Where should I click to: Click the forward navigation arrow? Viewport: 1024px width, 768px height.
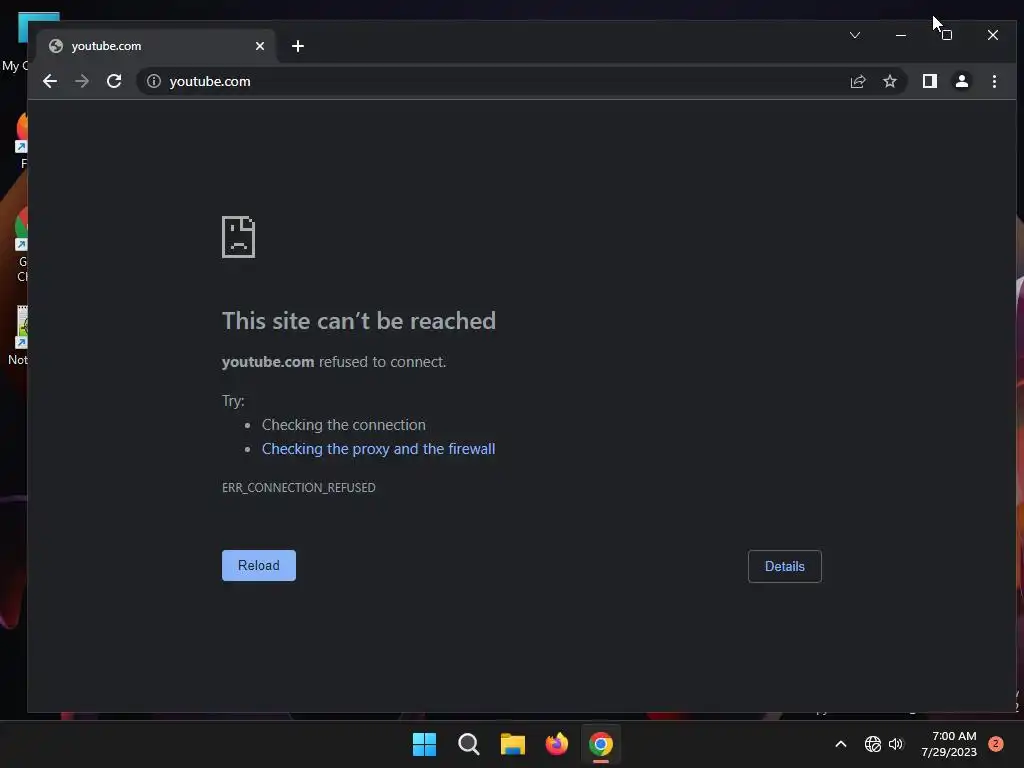[x=82, y=81]
